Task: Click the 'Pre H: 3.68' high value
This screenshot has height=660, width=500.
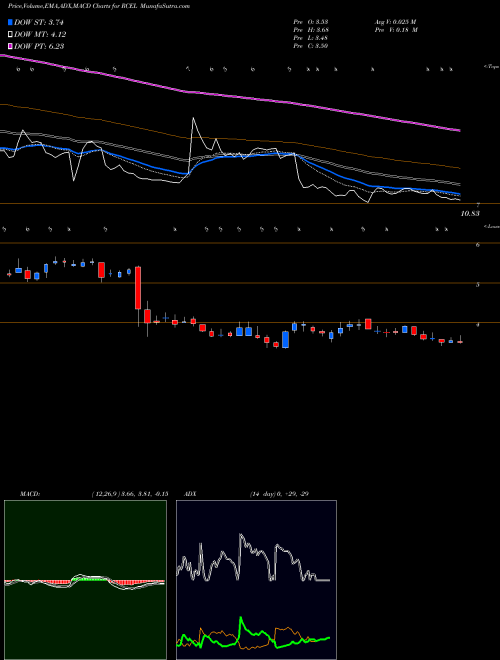Action: pyautogui.click(x=311, y=30)
